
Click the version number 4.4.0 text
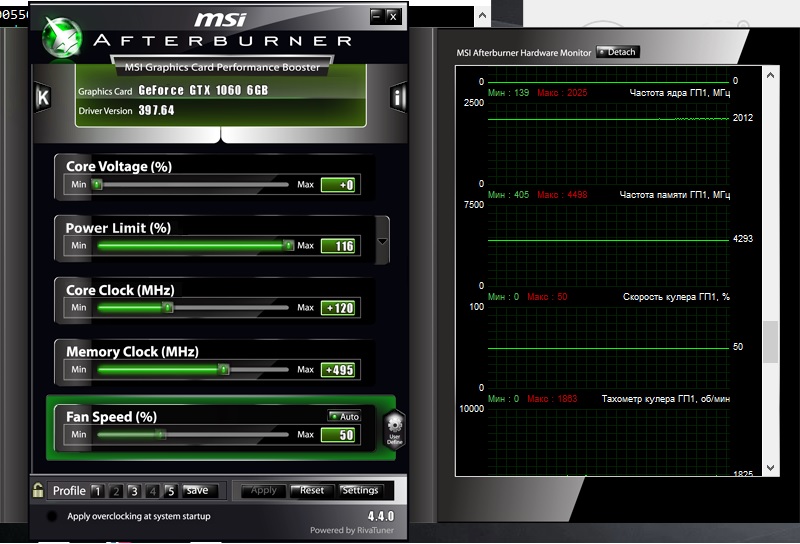(381, 516)
